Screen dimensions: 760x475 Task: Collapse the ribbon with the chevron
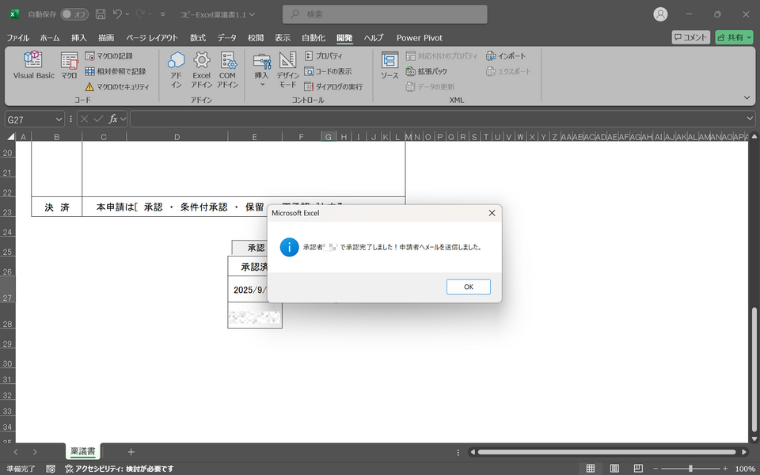pos(747,98)
